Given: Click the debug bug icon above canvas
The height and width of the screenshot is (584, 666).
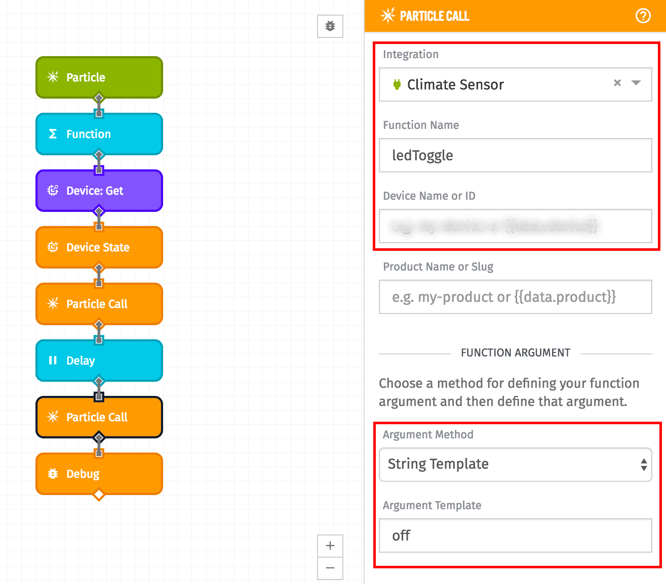Looking at the screenshot, I should pos(330,26).
